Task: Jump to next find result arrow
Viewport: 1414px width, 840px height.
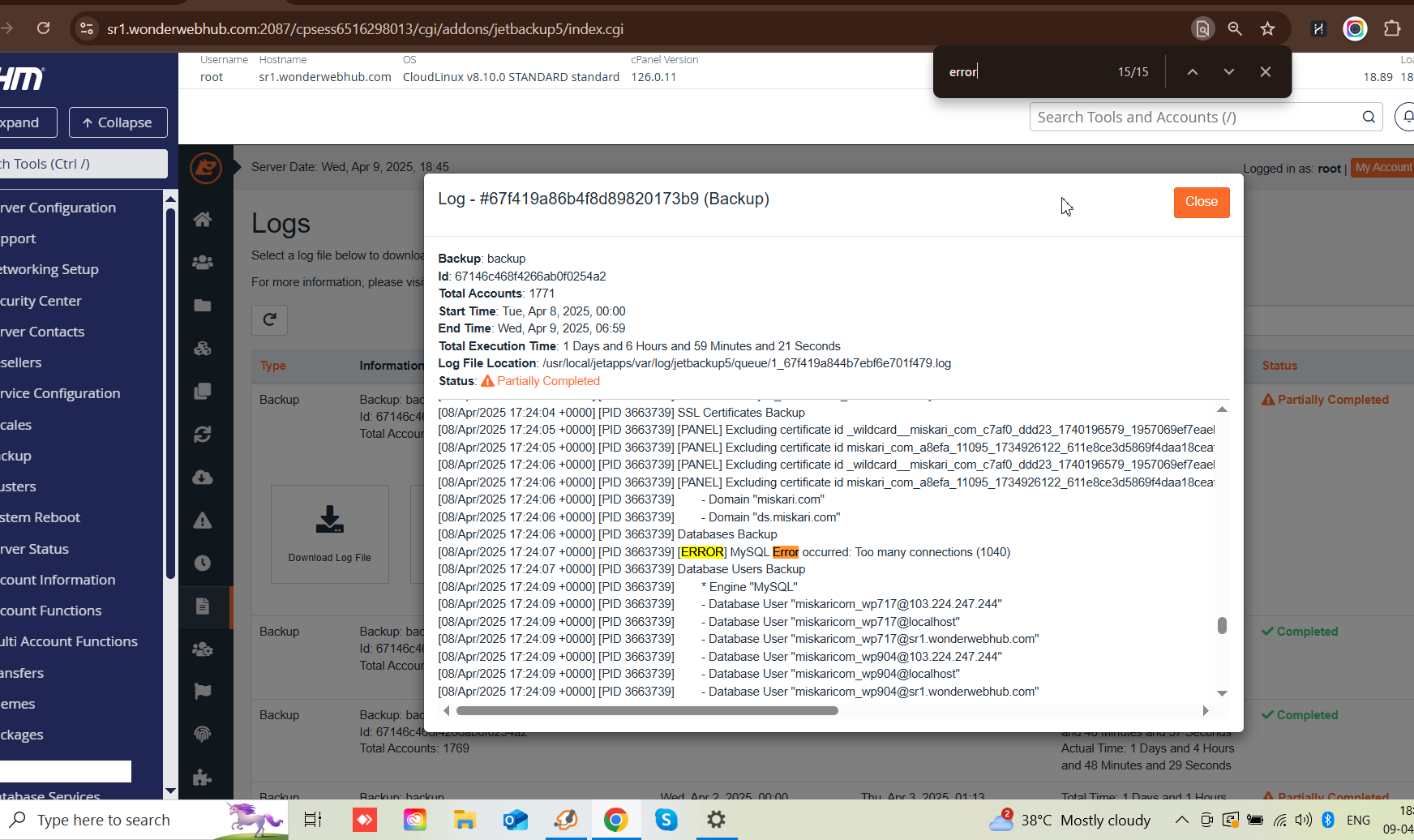Action: [1228, 72]
